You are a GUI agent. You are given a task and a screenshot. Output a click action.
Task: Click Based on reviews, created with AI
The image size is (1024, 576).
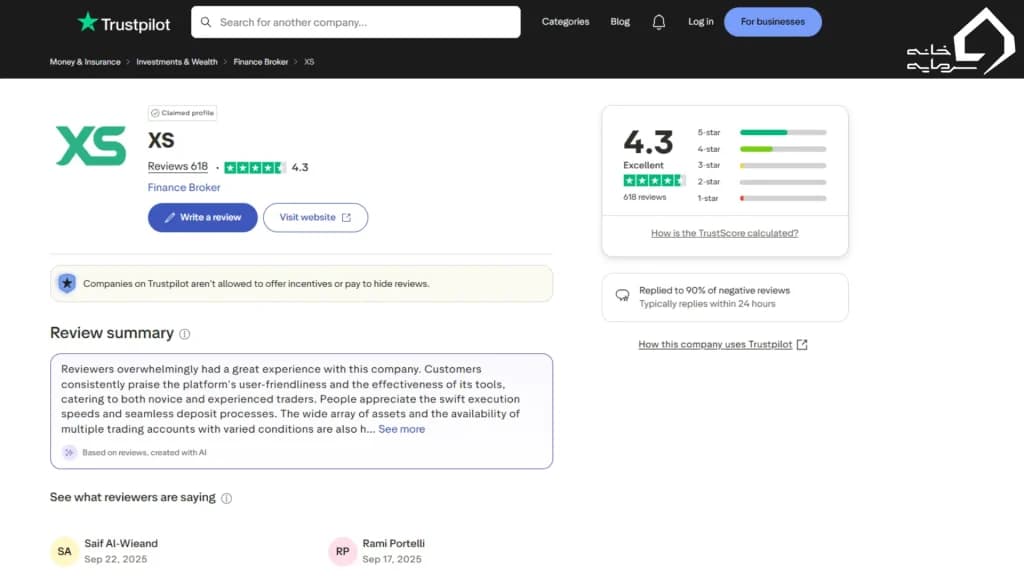coord(144,453)
